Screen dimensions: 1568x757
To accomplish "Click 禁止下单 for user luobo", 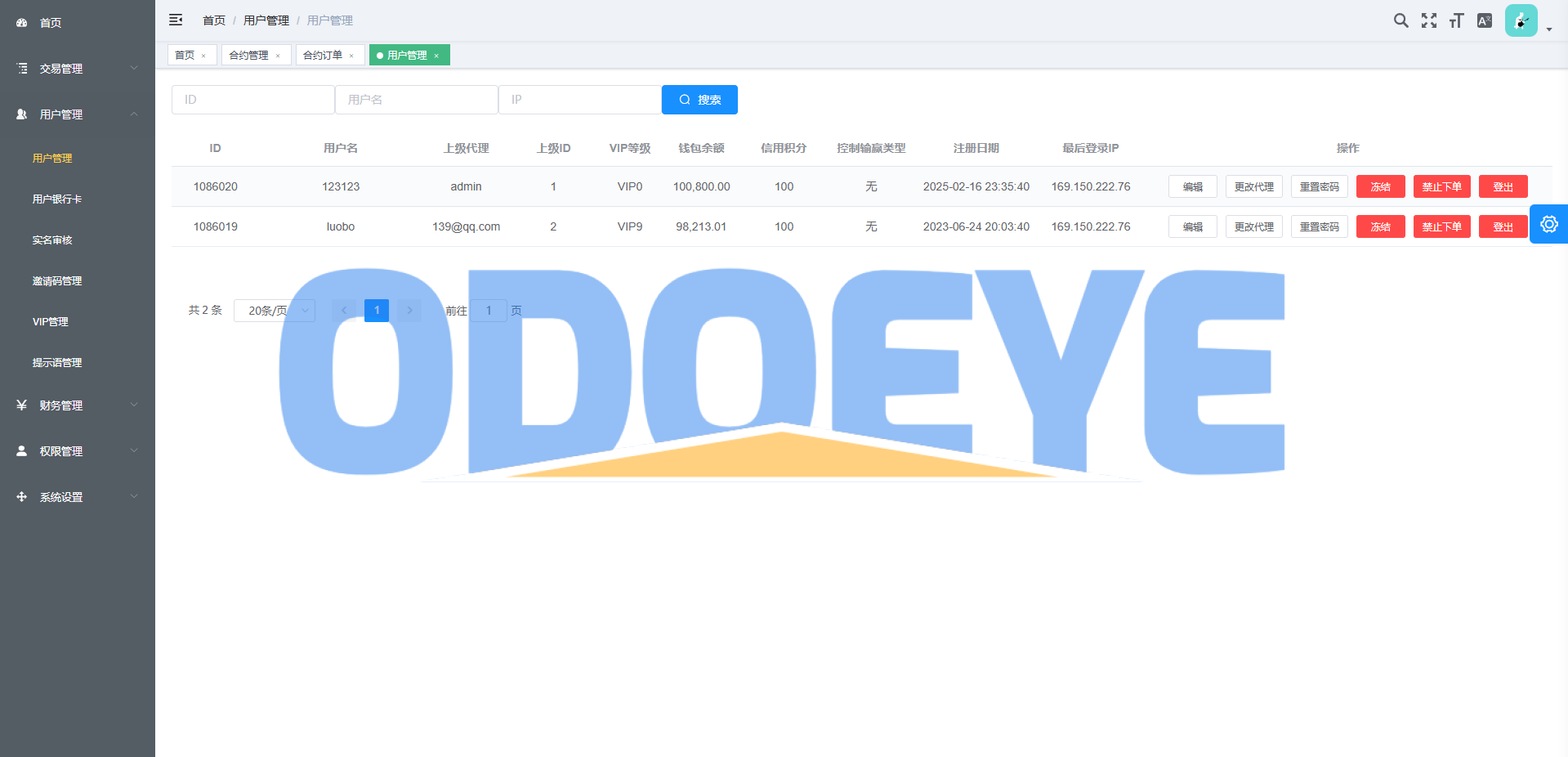I will pos(1442,226).
